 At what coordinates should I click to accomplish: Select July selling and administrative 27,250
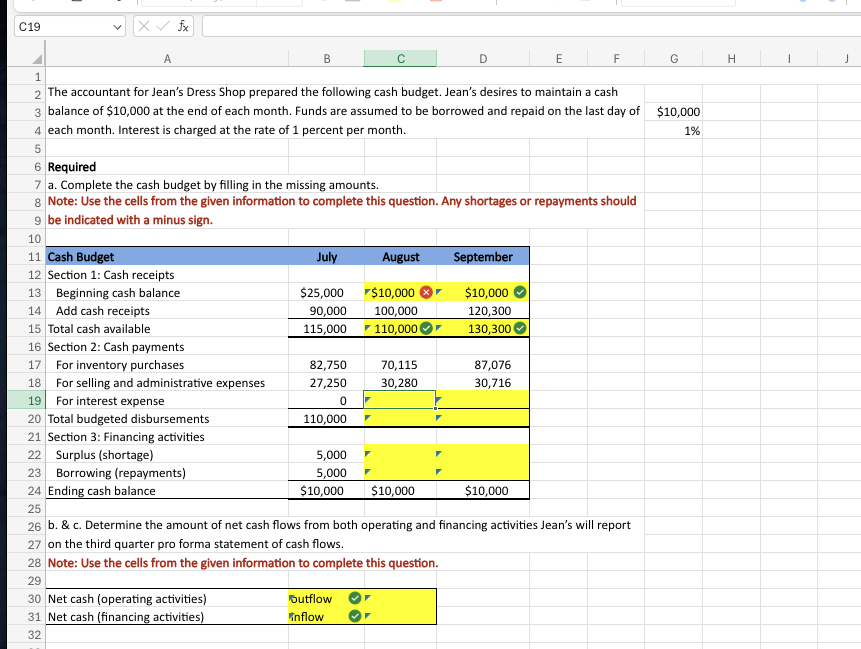tap(326, 383)
